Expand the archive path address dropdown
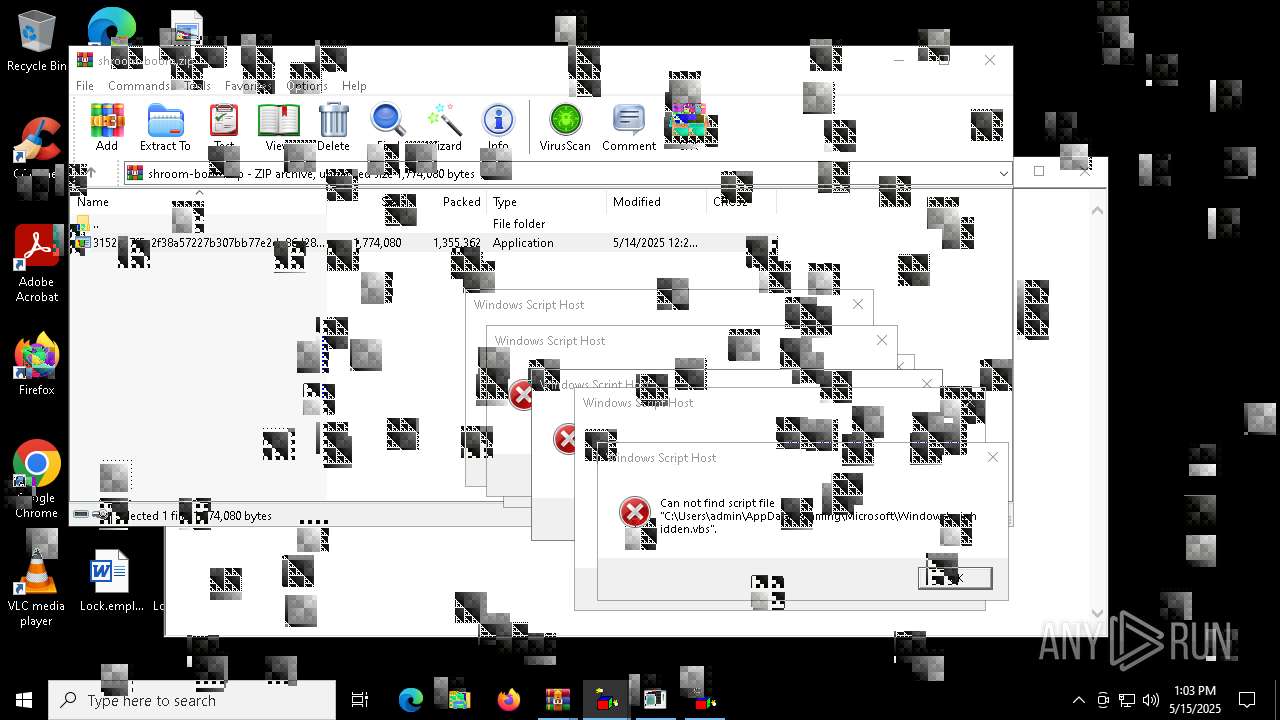The width and height of the screenshot is (1280, 720). 1003,174
